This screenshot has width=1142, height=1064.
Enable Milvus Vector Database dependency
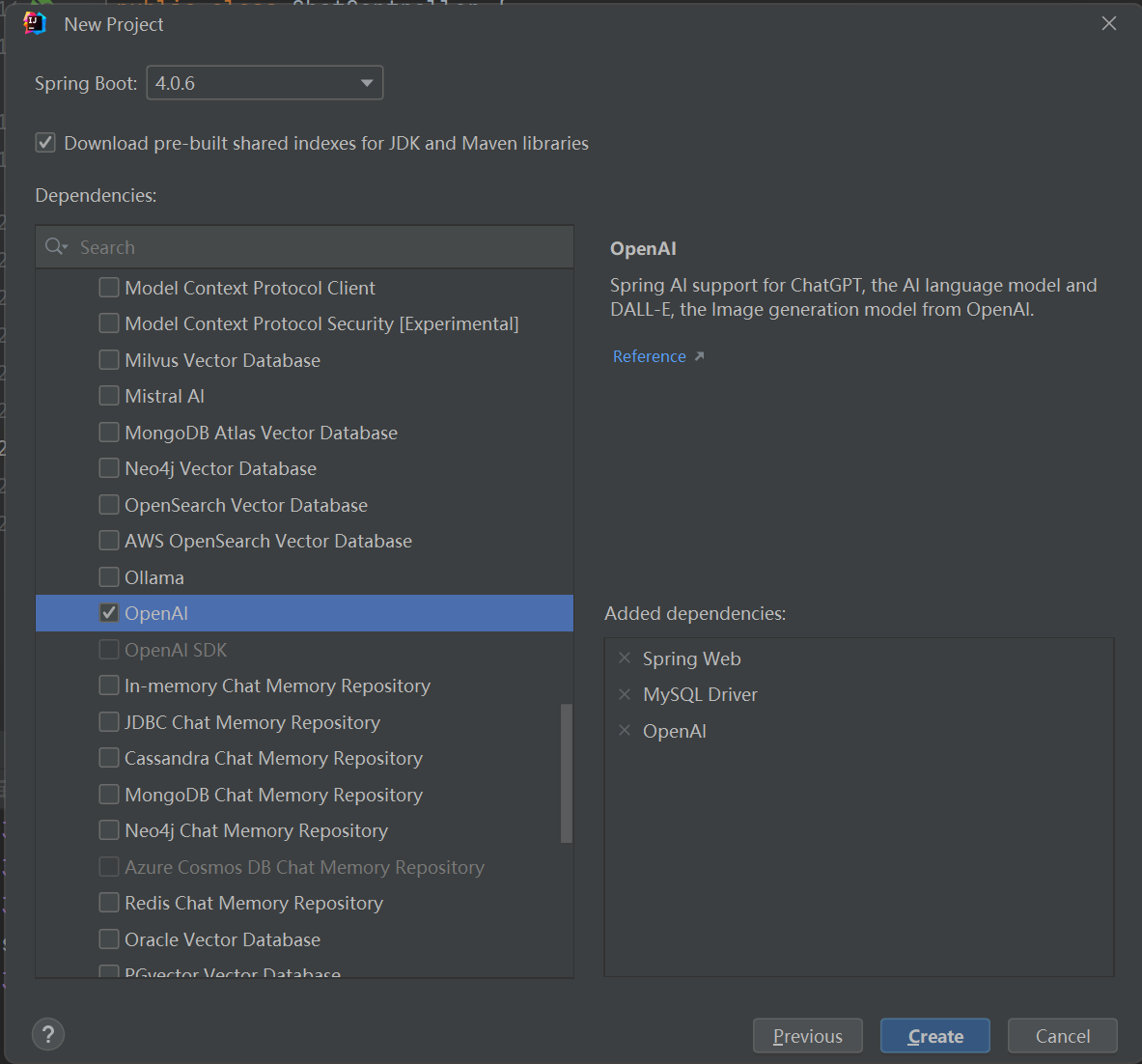108,360
